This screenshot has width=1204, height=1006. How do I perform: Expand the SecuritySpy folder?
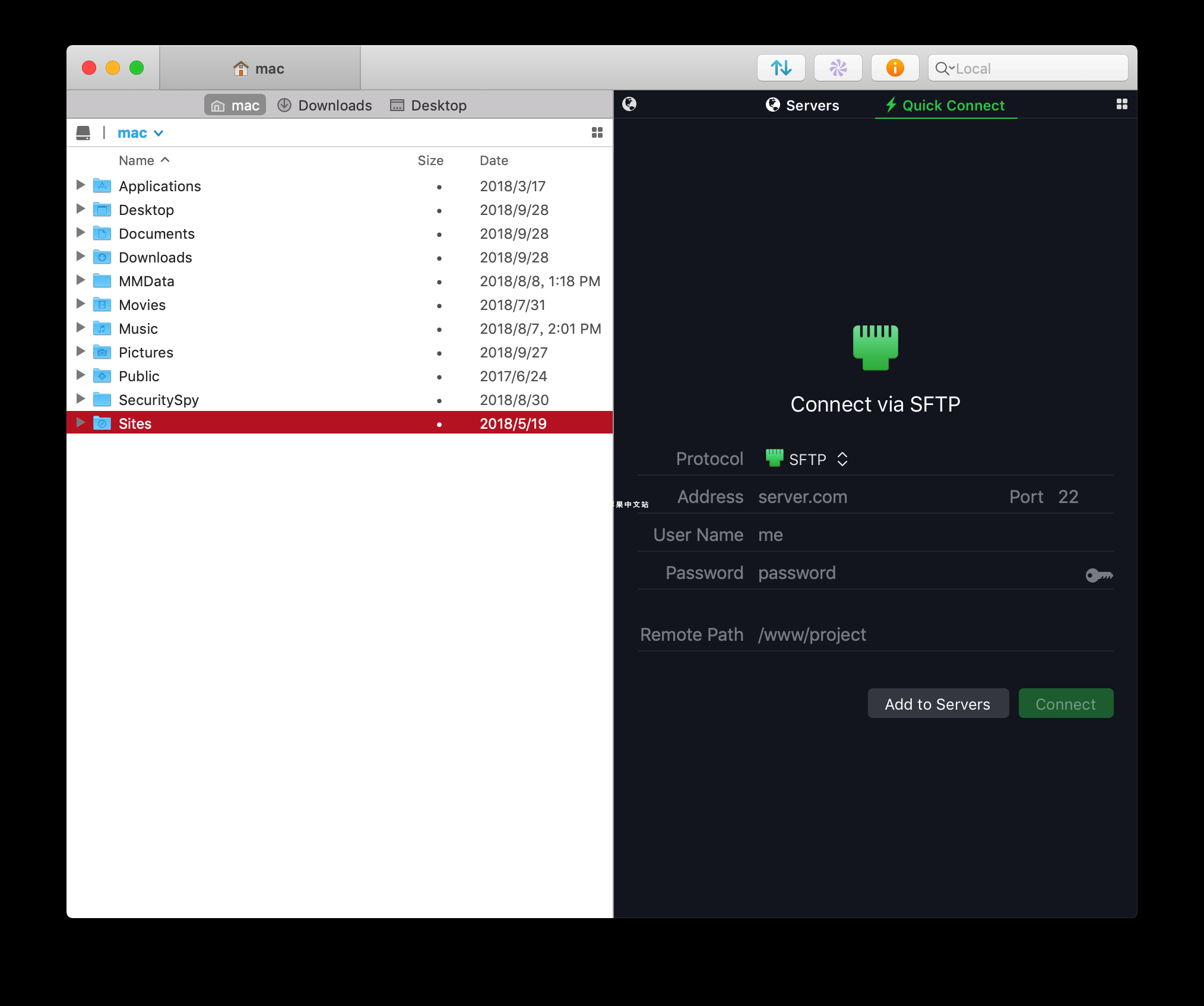click(x=81, y=399)
